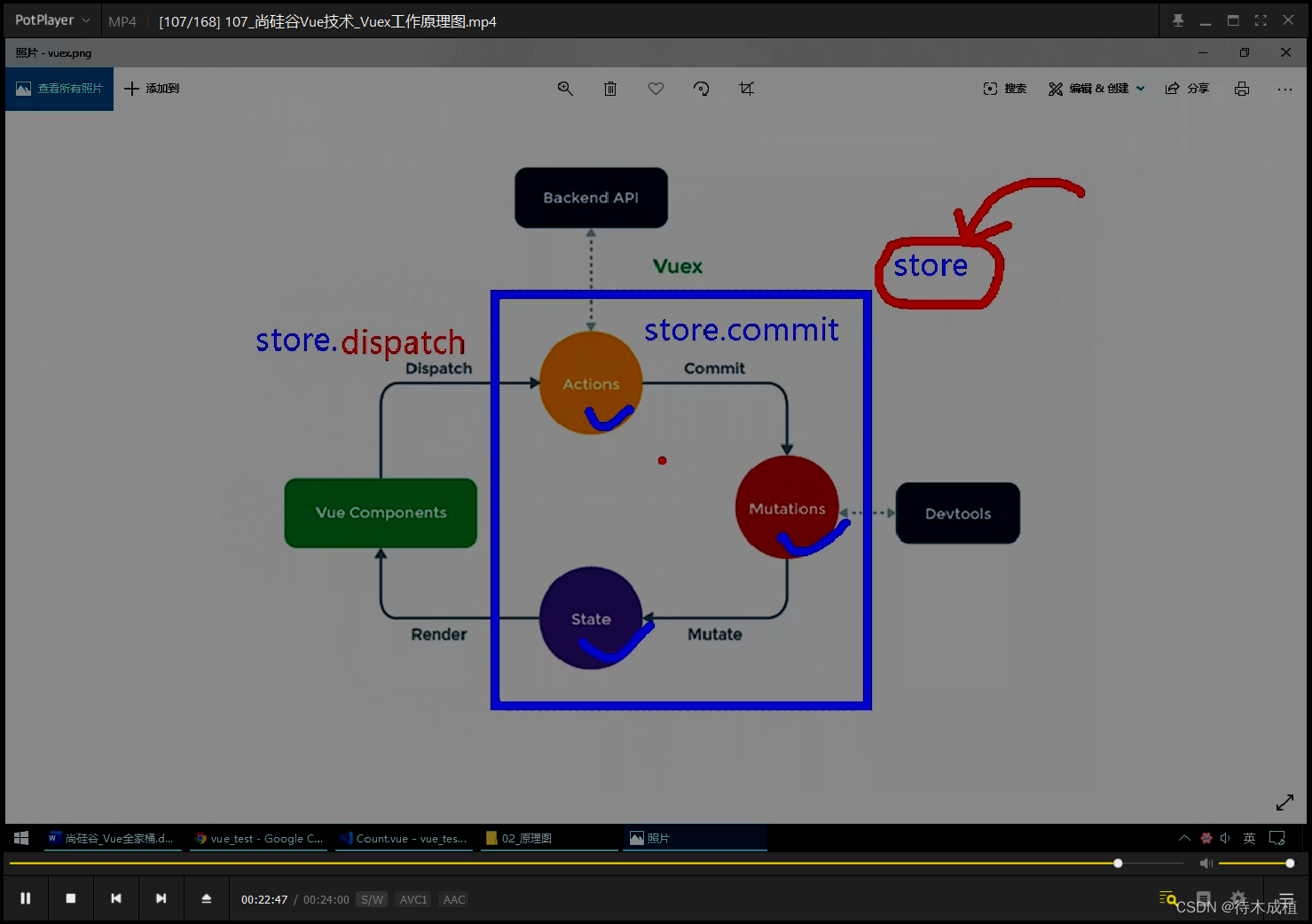Click the total duration 00:24:00 display
Viewport: 1312px width, 924px height.
[x=326, y=899]
